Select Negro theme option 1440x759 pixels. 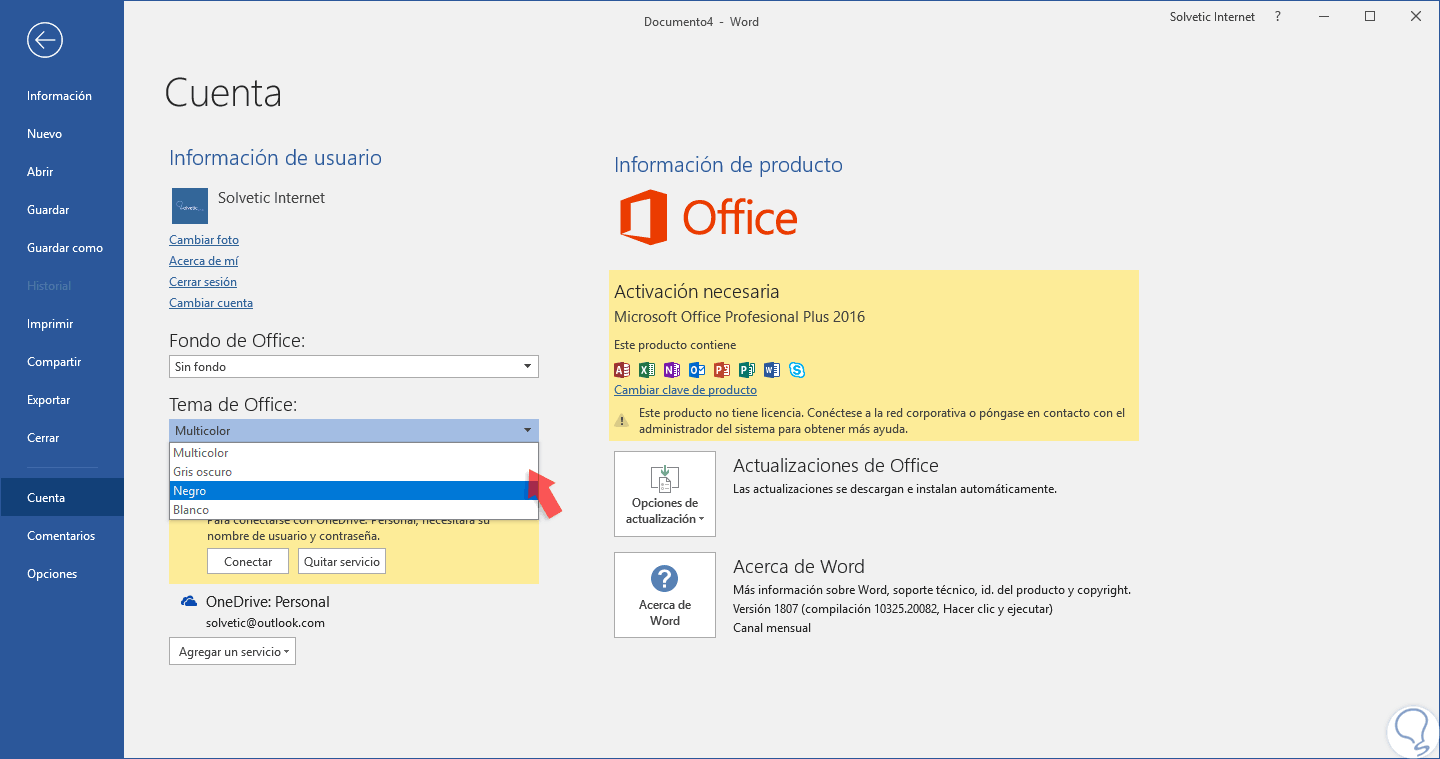pyautogui.click(x=354, y=491)
